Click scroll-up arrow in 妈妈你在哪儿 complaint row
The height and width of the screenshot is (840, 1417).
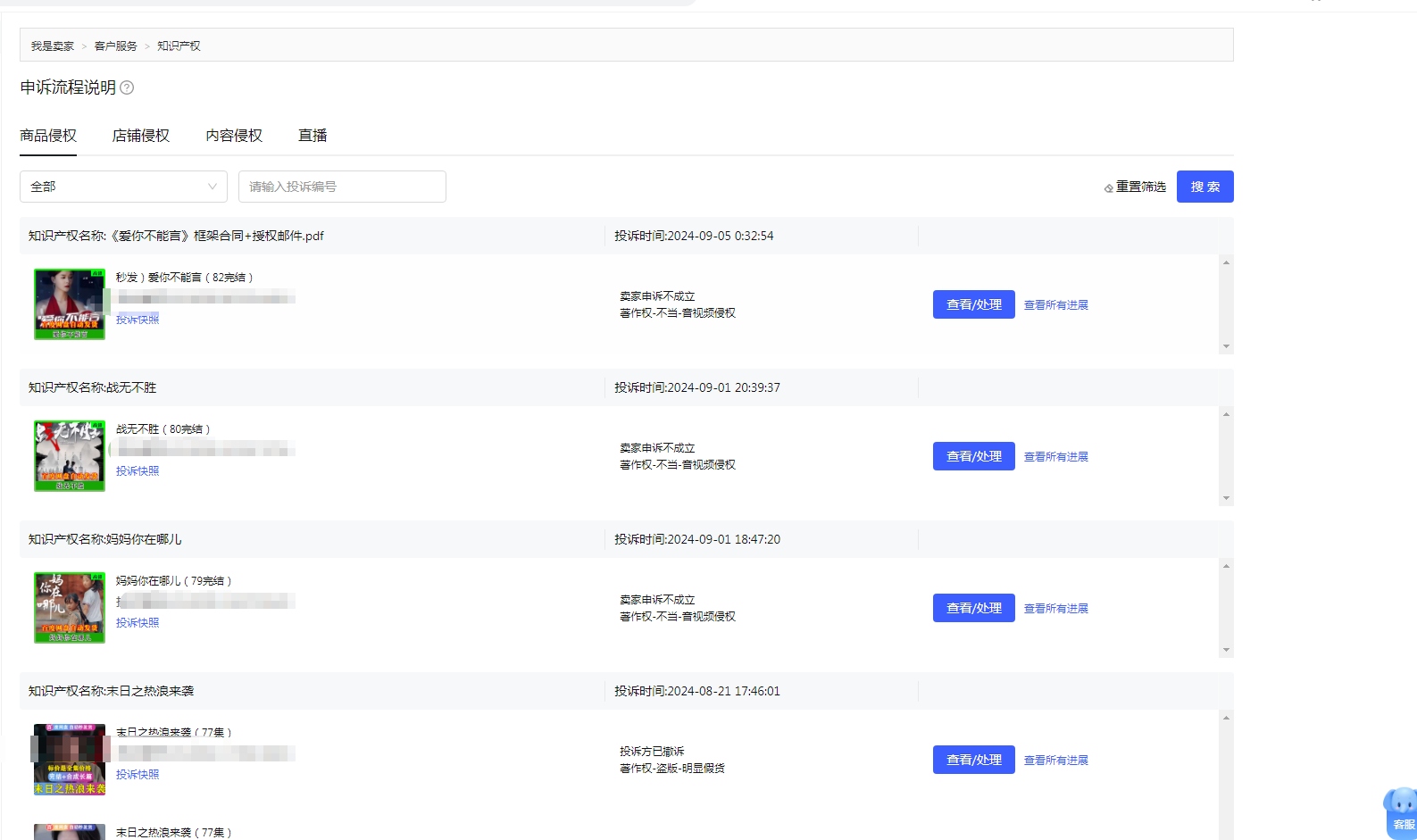[1226, 566]
